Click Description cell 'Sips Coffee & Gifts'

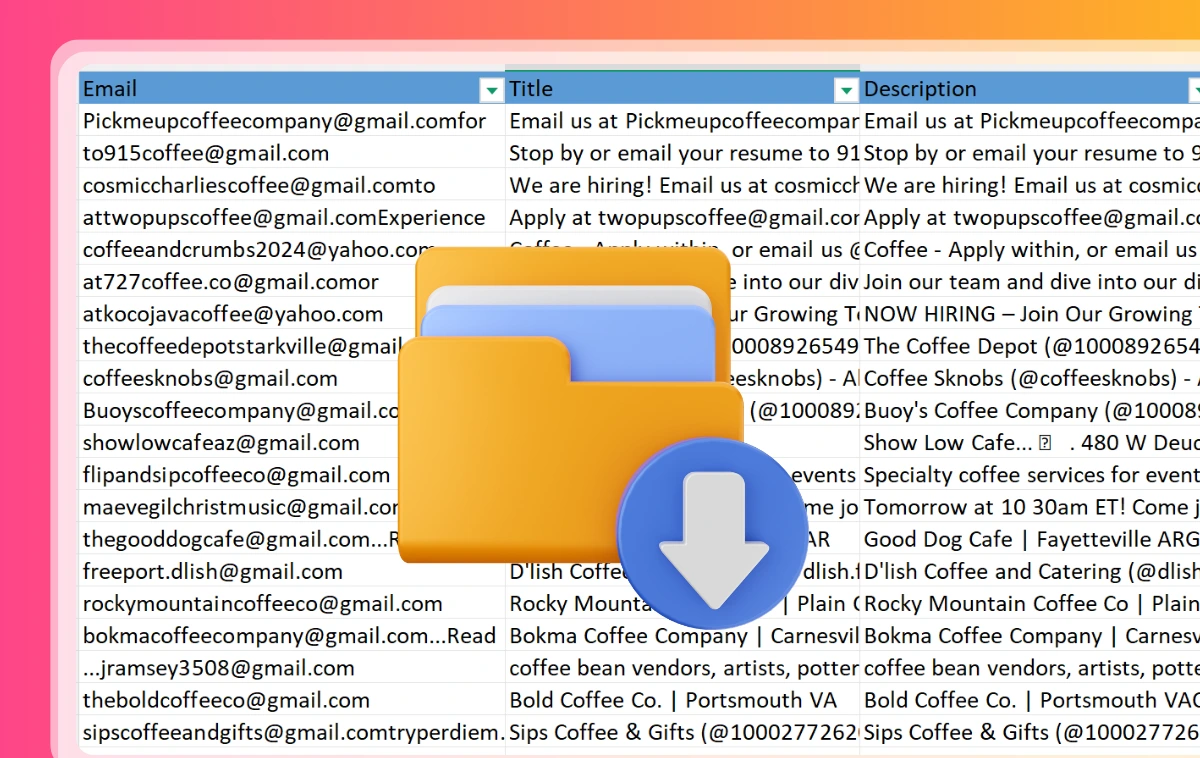[1030, 732]
